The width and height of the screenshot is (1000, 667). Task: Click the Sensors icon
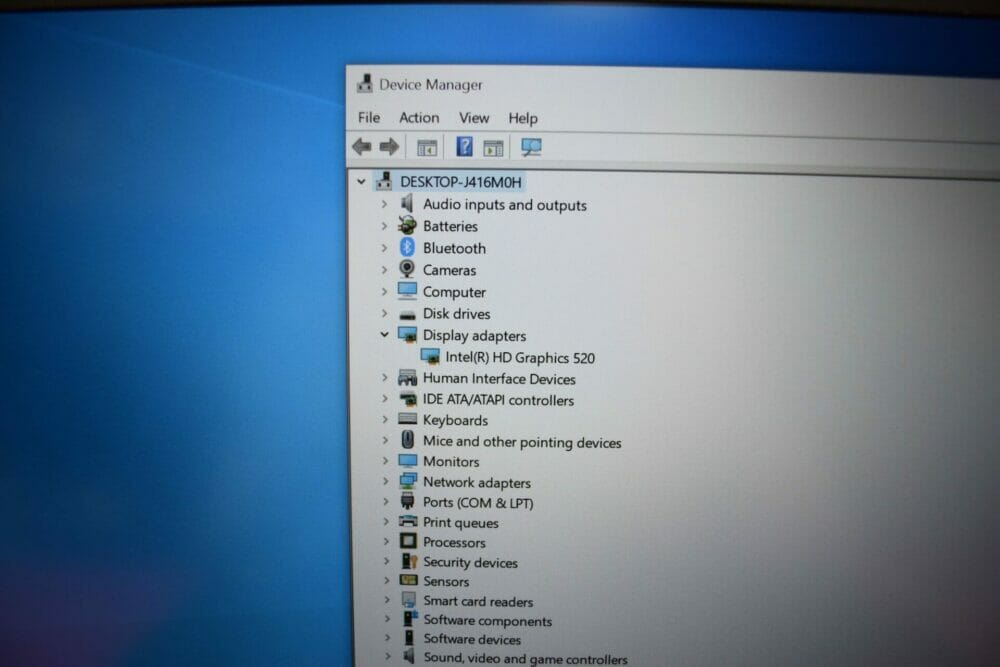coord(408,580)
